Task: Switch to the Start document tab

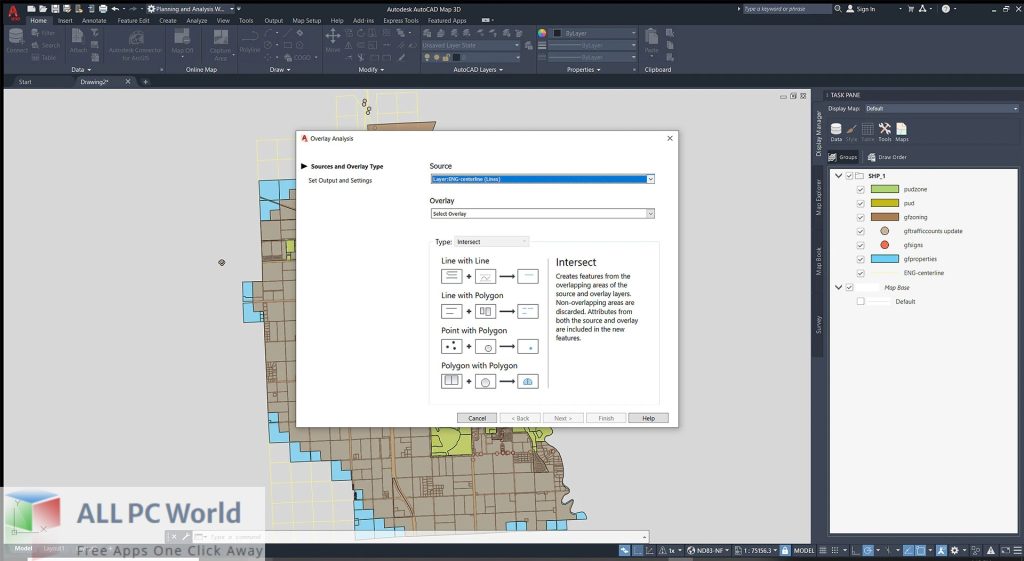Action: pyautogui.click(x=25, y=82)
